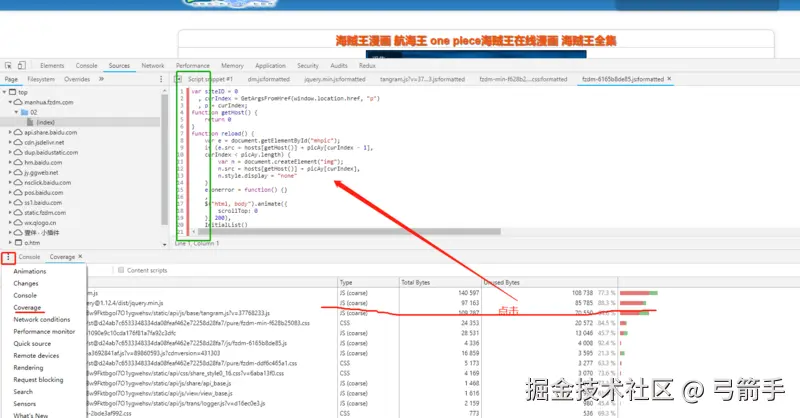
Task: Click line number 7 in the code gutter
Action: point(182,133)
